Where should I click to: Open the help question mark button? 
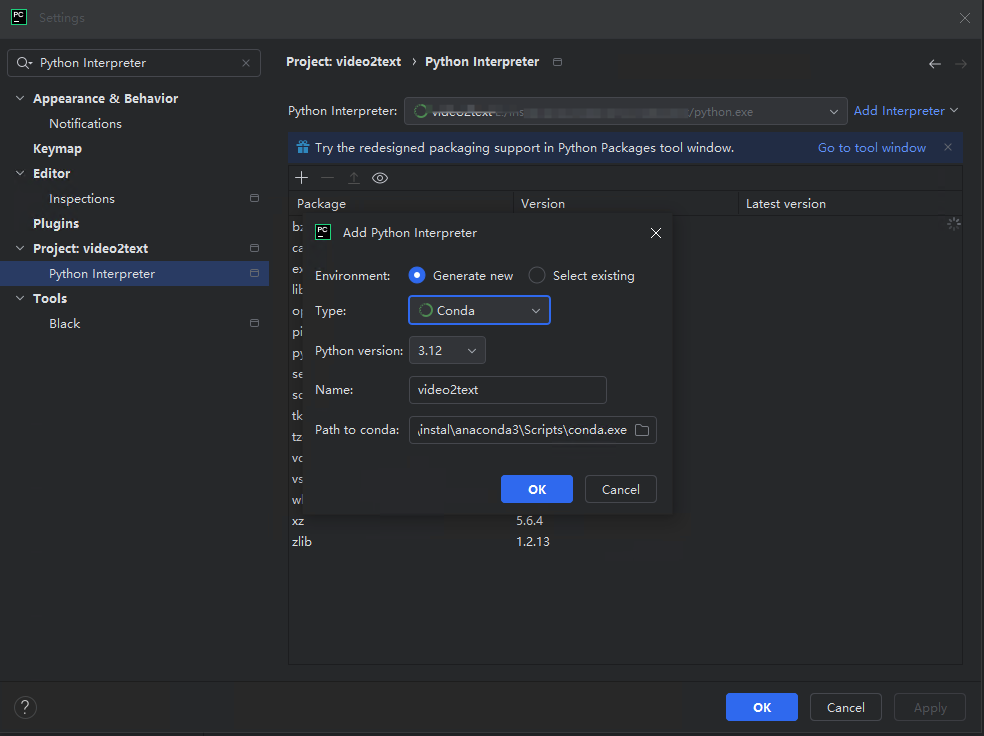25,707
